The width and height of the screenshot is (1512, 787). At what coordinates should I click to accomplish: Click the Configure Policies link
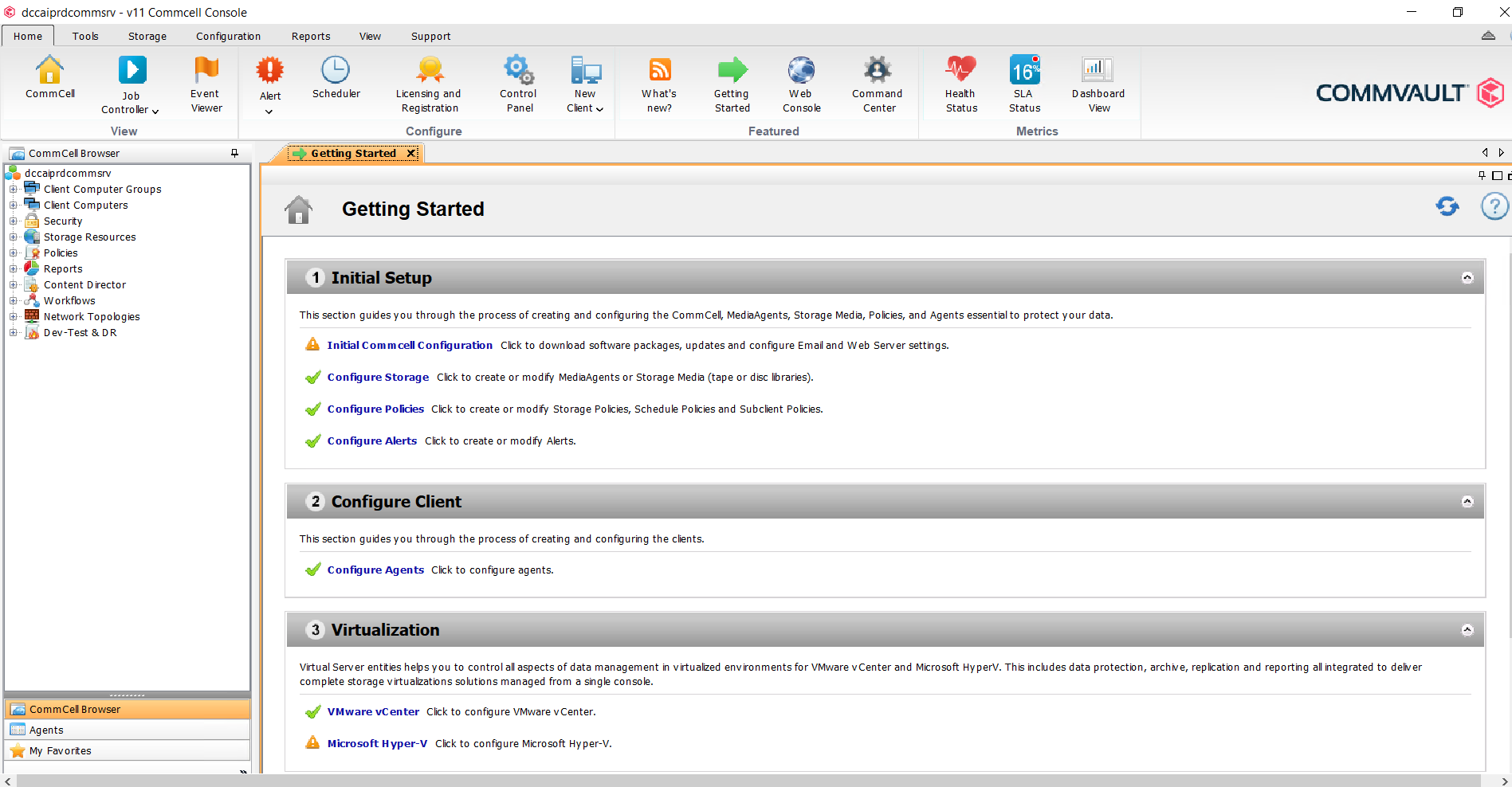click(x=375, y=409)
